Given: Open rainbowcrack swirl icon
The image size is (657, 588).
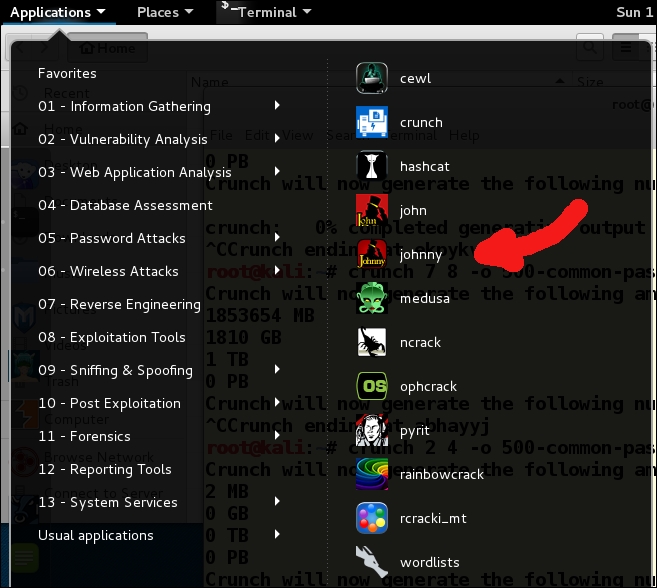Looking at the screenshot, I should click(x=372, y=474).
